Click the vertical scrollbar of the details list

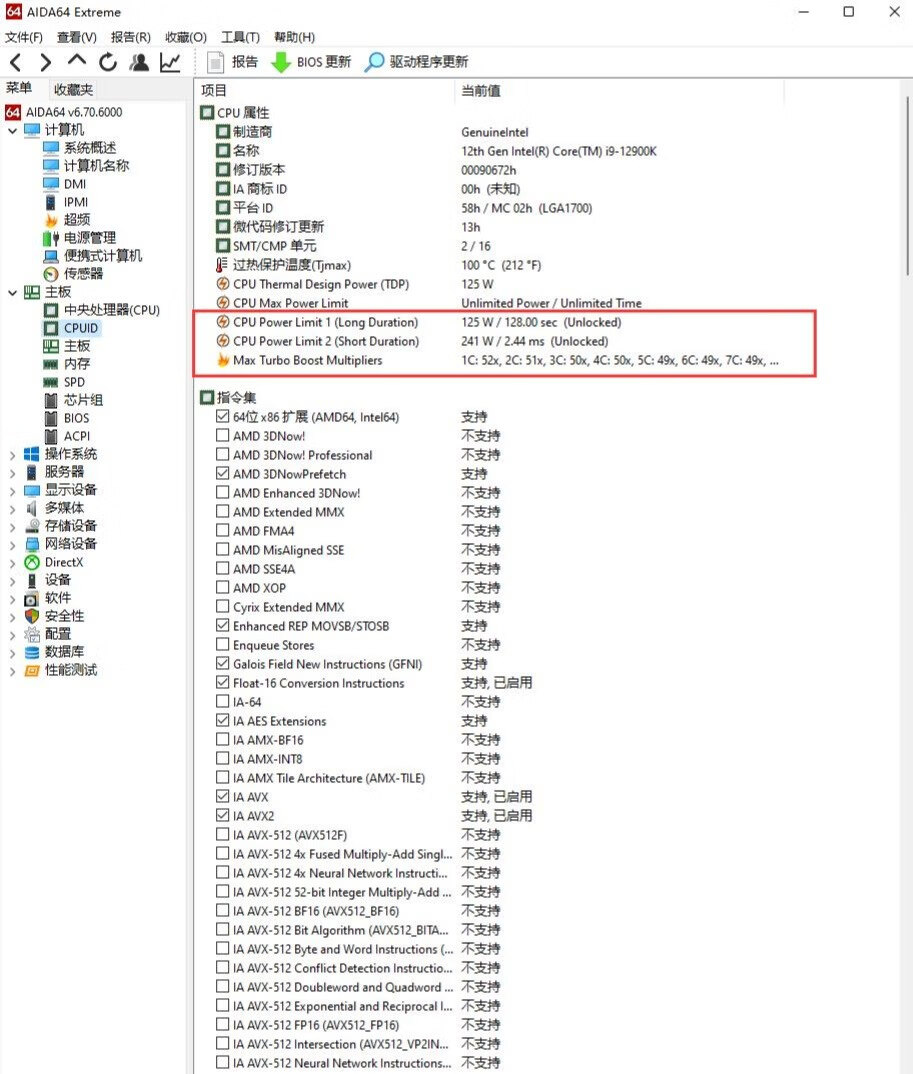[x=908, y=186]
